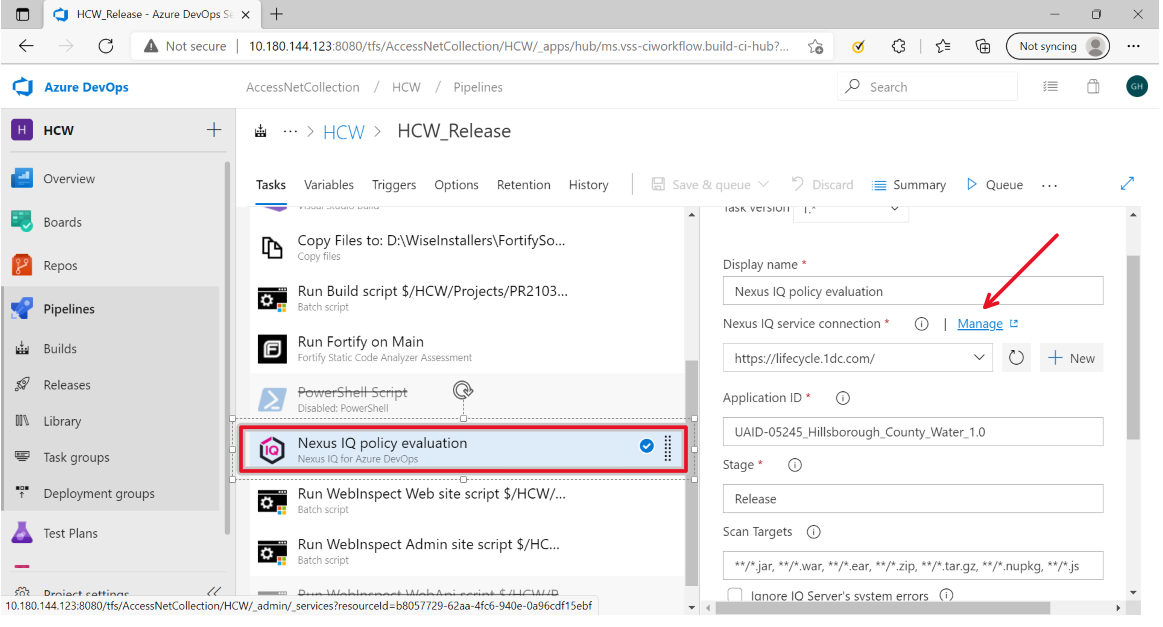This screenshot has height=627, width=1163.
Task: Open Repos in the sidebar
Action: click(x=60, y=266)
